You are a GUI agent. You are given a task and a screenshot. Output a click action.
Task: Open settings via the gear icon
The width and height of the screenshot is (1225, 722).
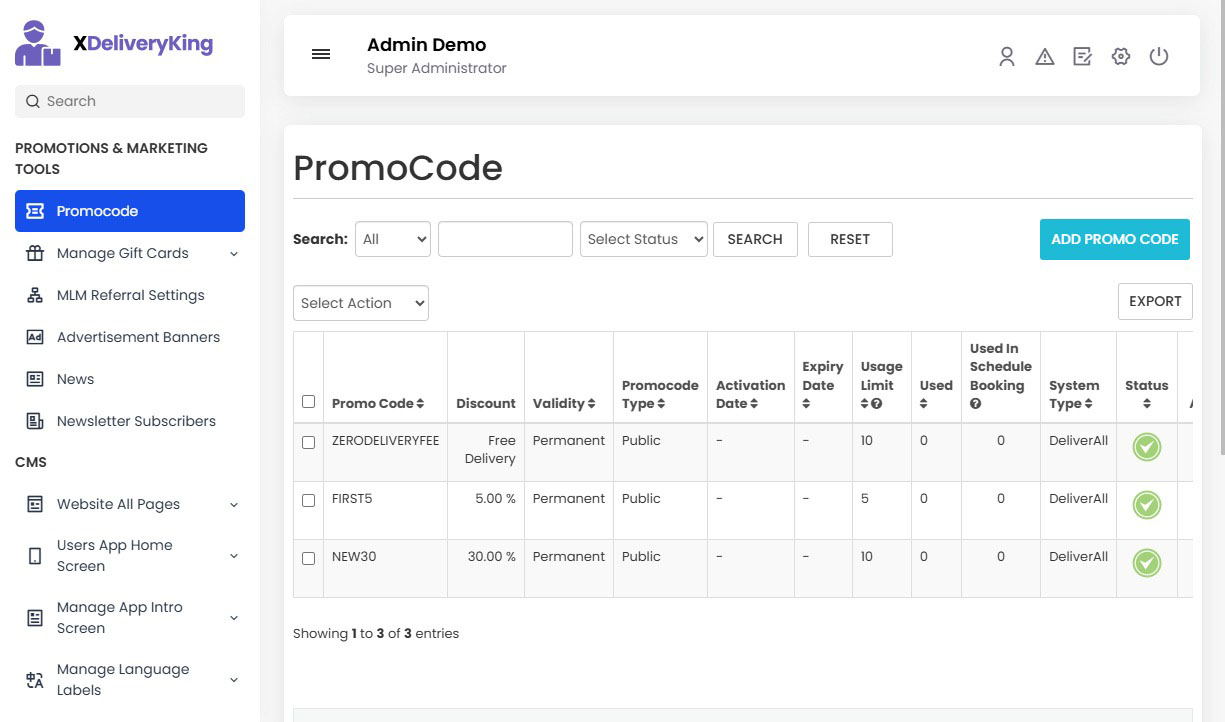(x=1120, y=57)
